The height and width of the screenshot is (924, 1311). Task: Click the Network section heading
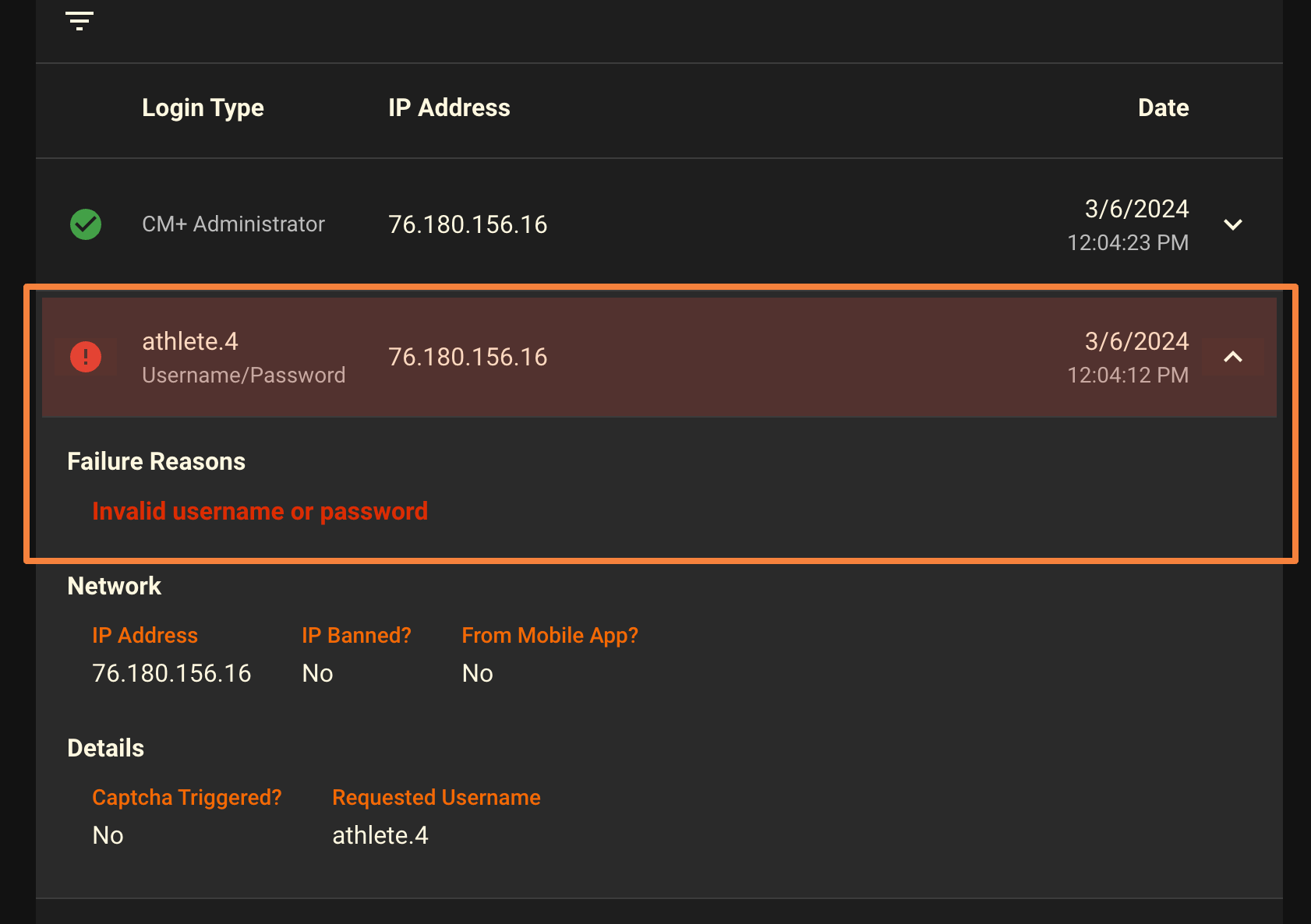(114, 585)
